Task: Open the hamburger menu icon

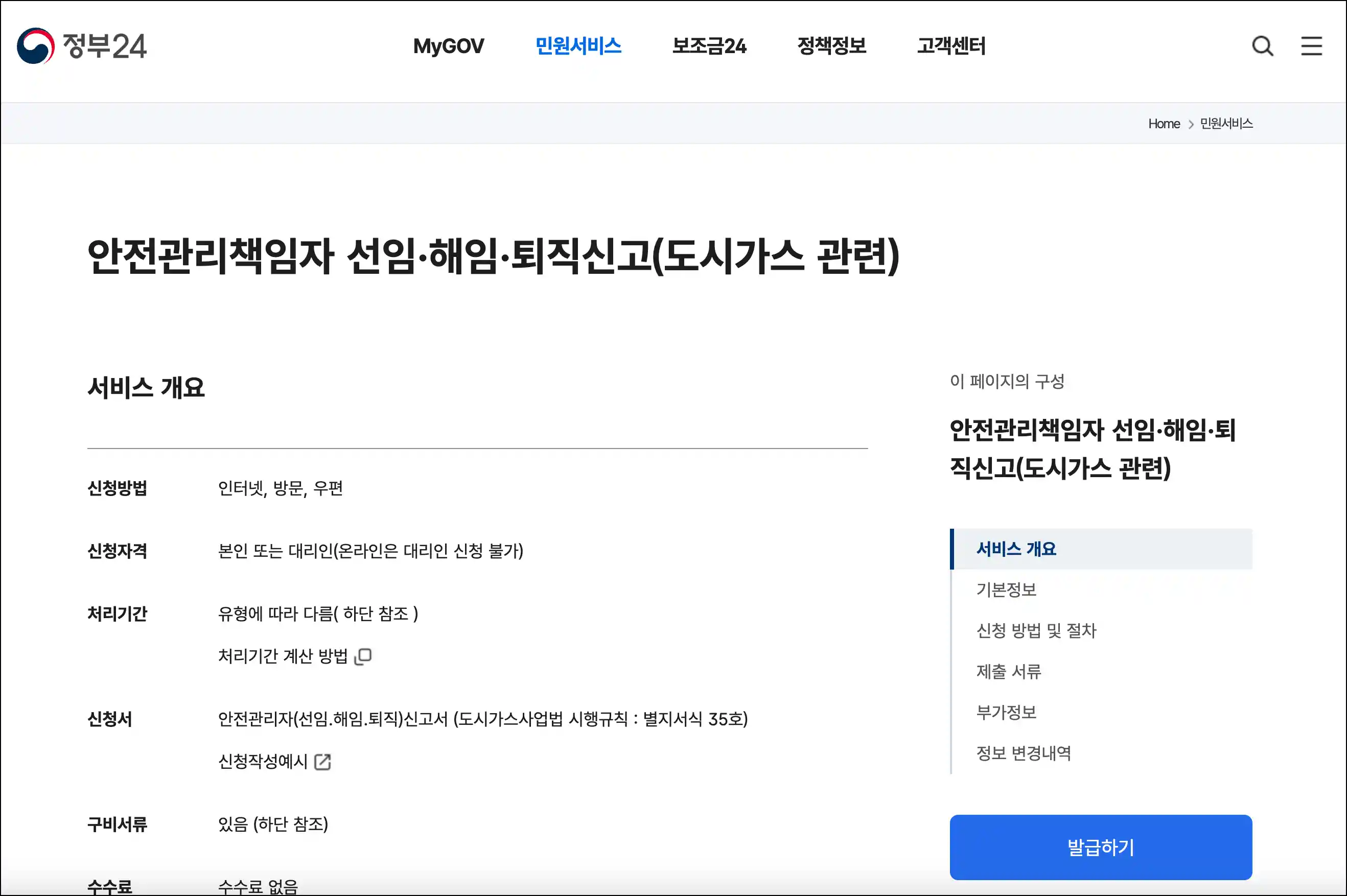Action: pyautogui.click(x=1312, y=45)
